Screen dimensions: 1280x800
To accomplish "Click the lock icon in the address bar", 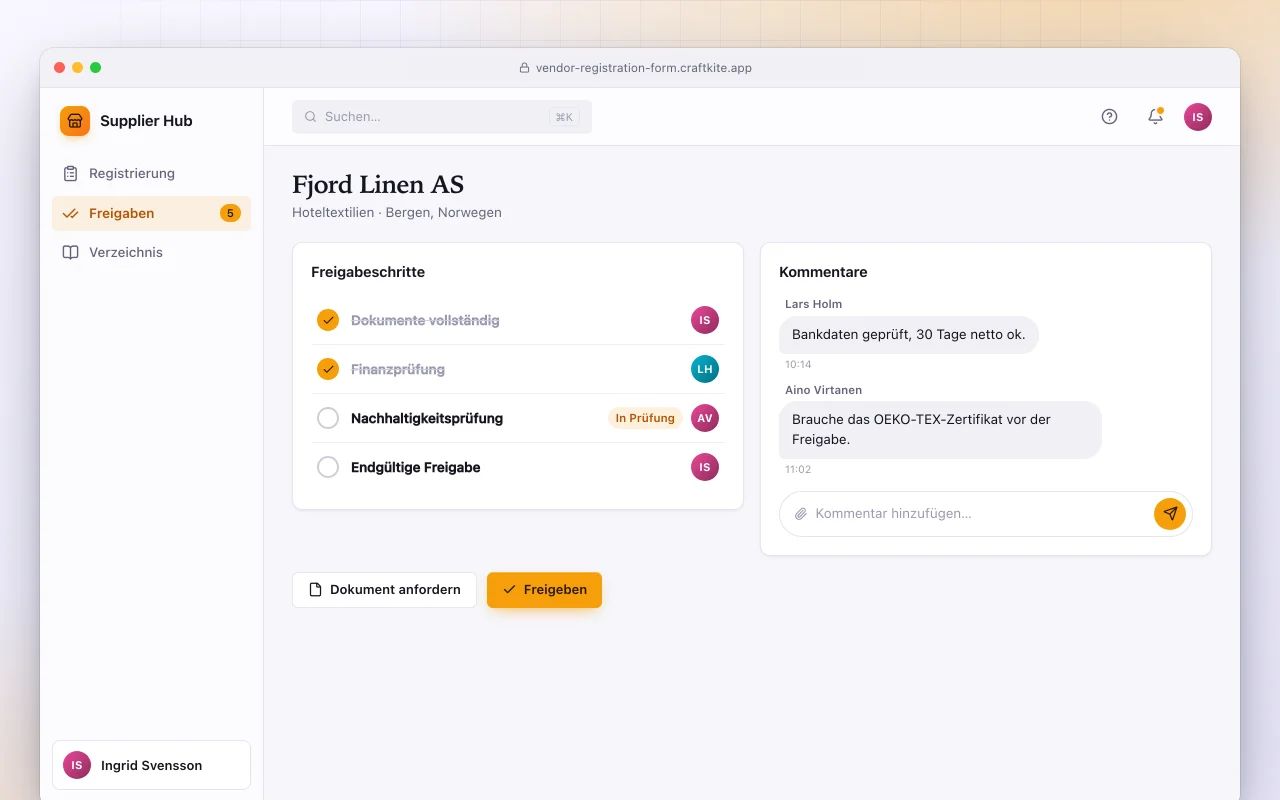I will pos(524,68).
